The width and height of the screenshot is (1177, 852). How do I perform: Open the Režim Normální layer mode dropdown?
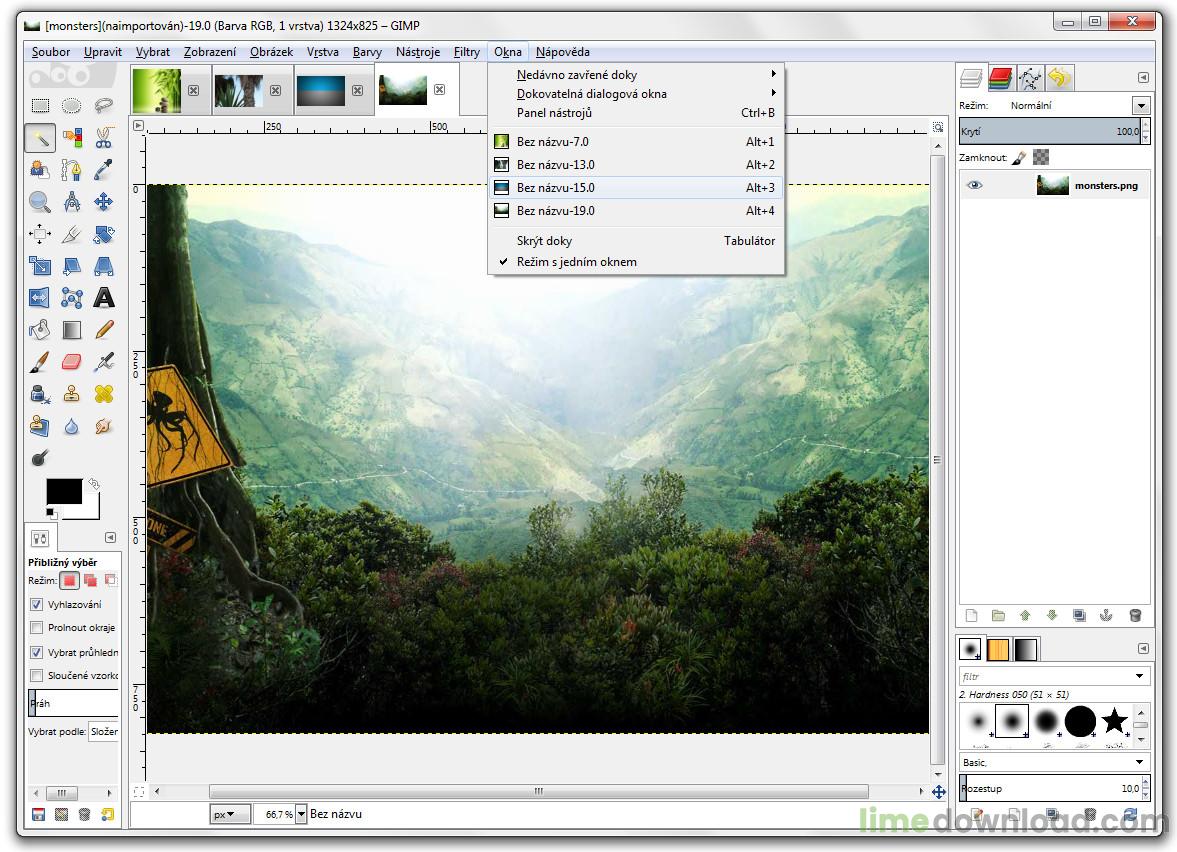pos(1140,106)
